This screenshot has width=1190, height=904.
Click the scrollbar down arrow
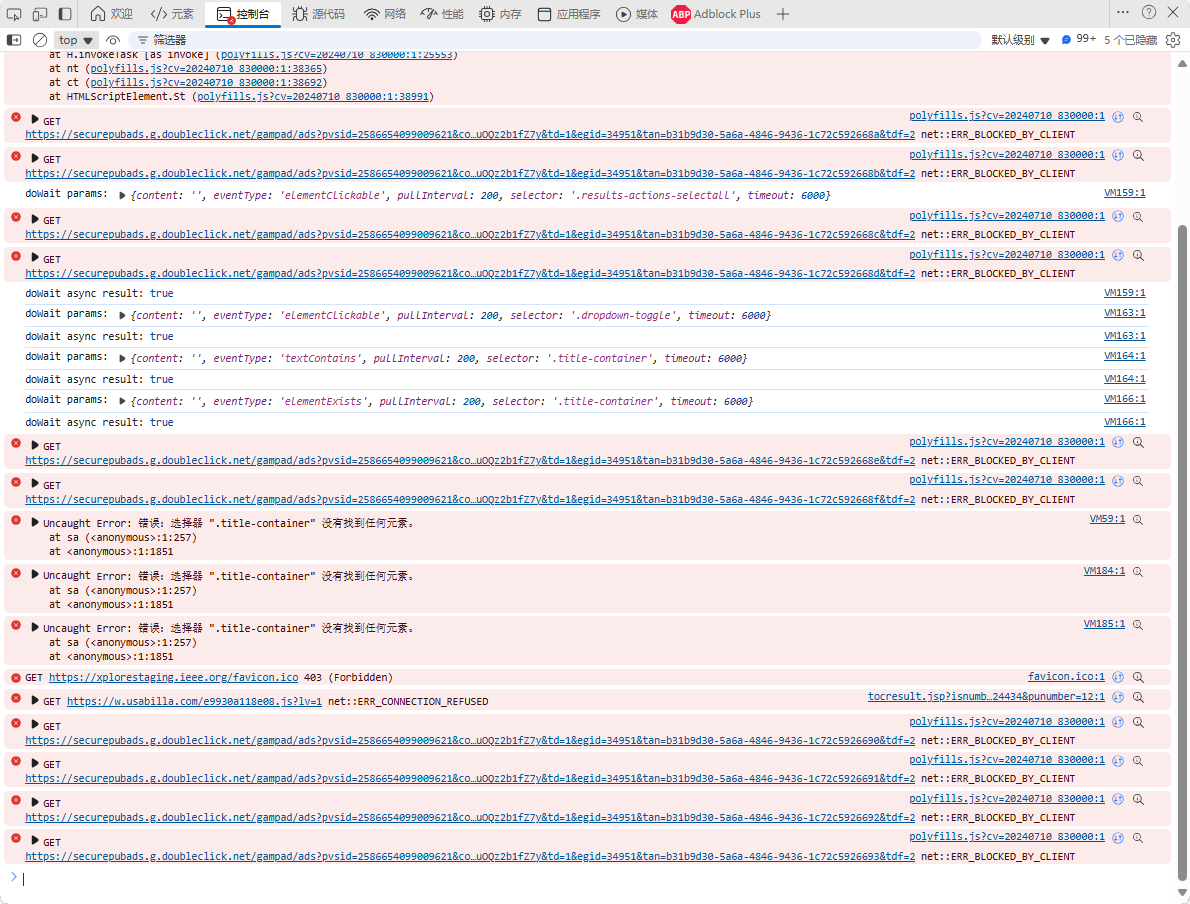1182,893
